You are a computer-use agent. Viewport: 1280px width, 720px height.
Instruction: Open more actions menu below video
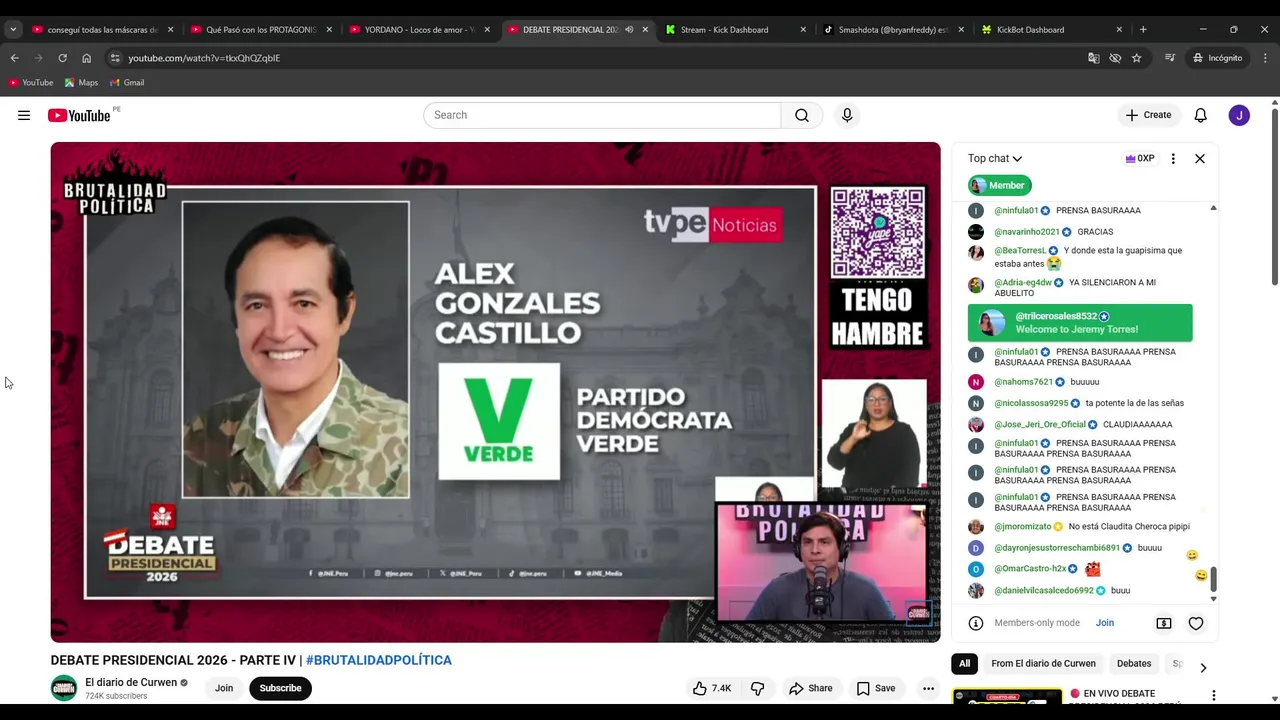coord(928,688)
